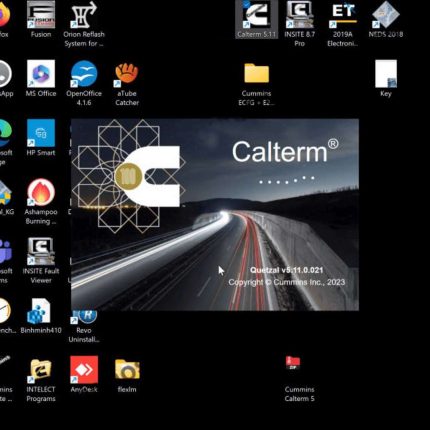Image resolution: width=430 pixels, height=430 pixels.
Task: Open the Cummins ECFG folder
Action: click(256, 83)
